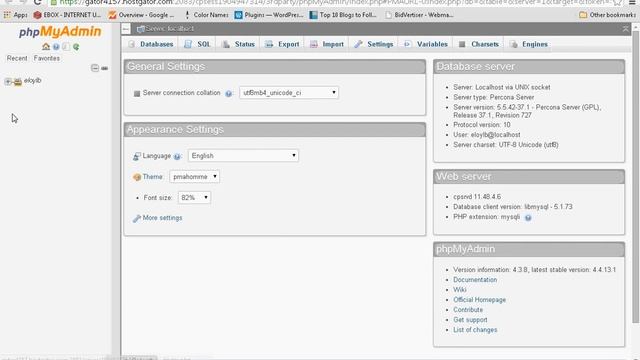Open Top 10 Blogs to Follow bookmark
Image resolution: width=640 pixels, height=360 pixels.
pos(343,15)
